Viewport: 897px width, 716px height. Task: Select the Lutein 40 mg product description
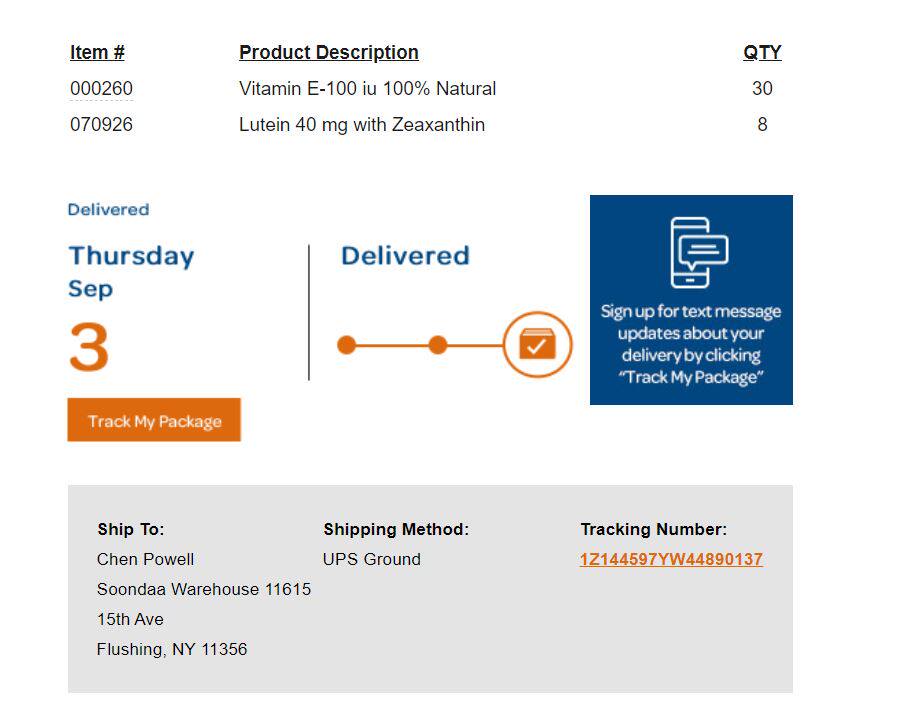[361, 125]
